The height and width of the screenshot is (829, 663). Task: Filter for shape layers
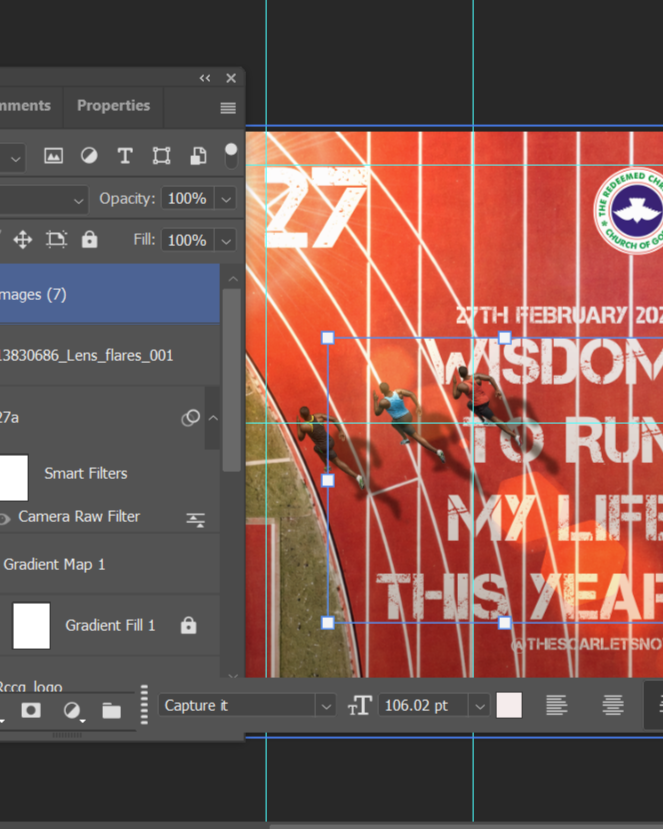(x=161, y=156)
